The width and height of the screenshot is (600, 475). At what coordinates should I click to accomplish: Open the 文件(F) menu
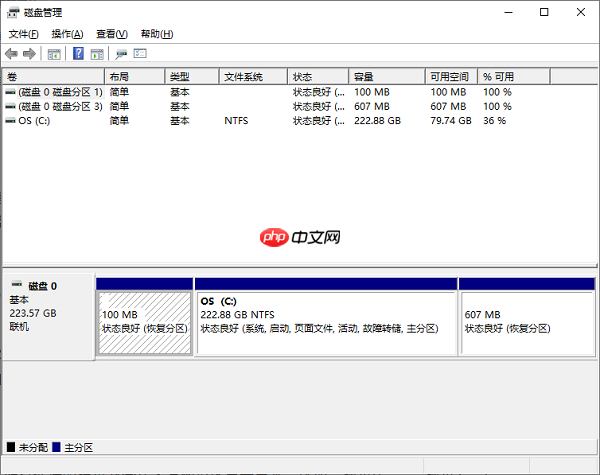pyautogui.click(x=23, y=34)
